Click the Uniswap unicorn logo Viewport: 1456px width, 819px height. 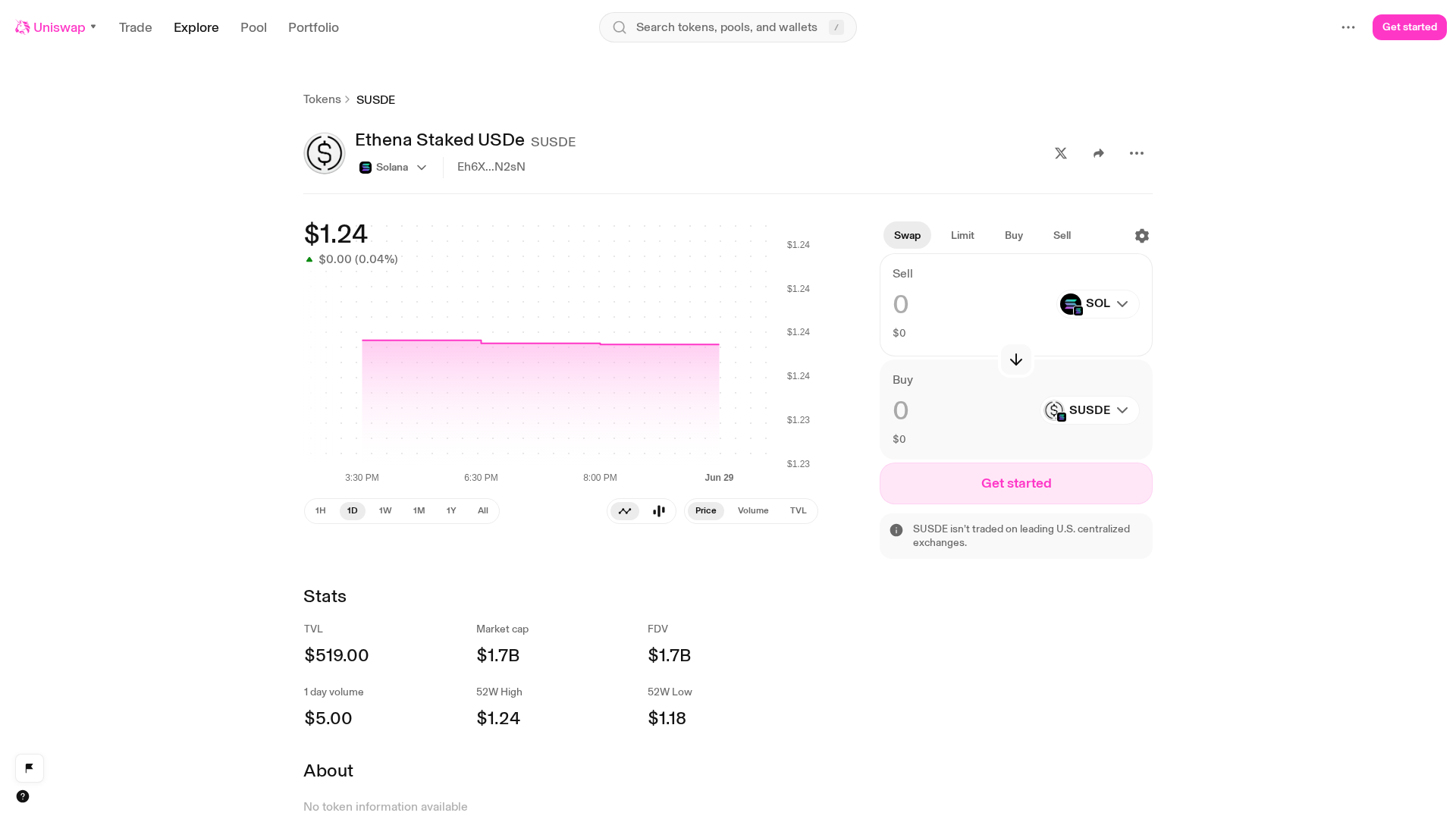click(x=22, y=27)
